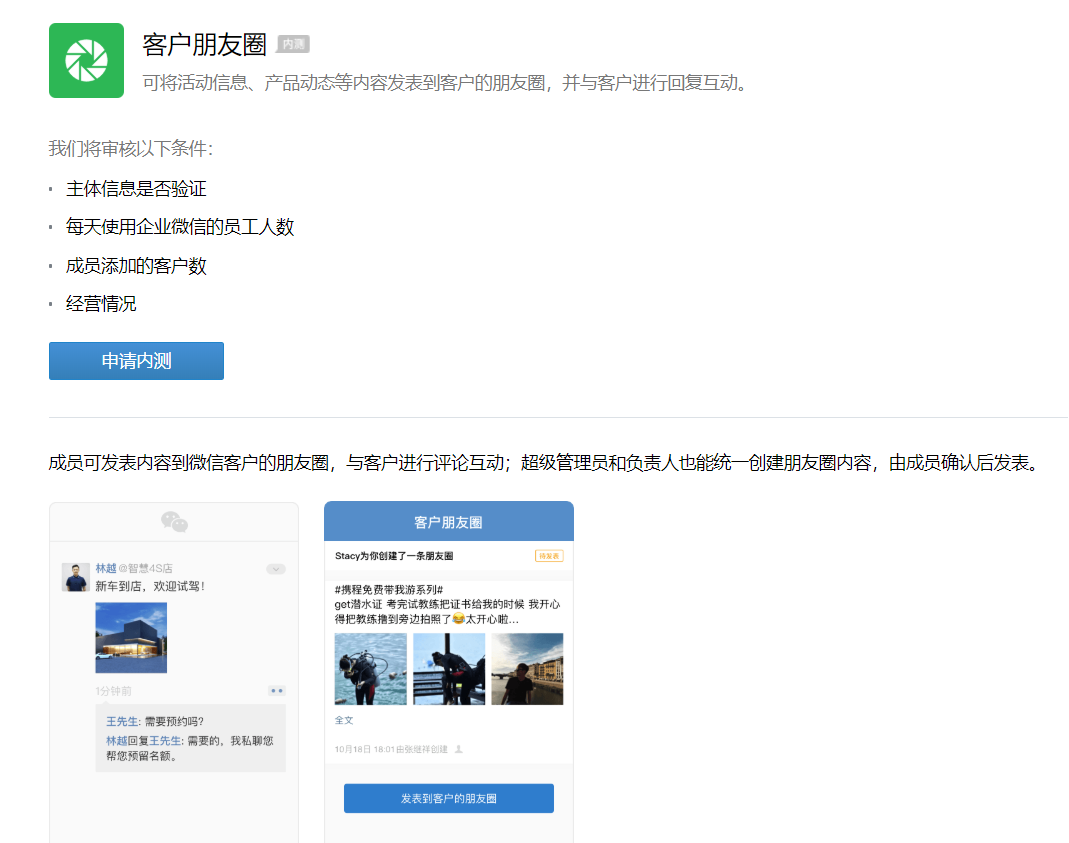Click the text Stacy为你创建了一条朋友圈
This screenshot has height=843, width=1069.
(x=394, y=556)
